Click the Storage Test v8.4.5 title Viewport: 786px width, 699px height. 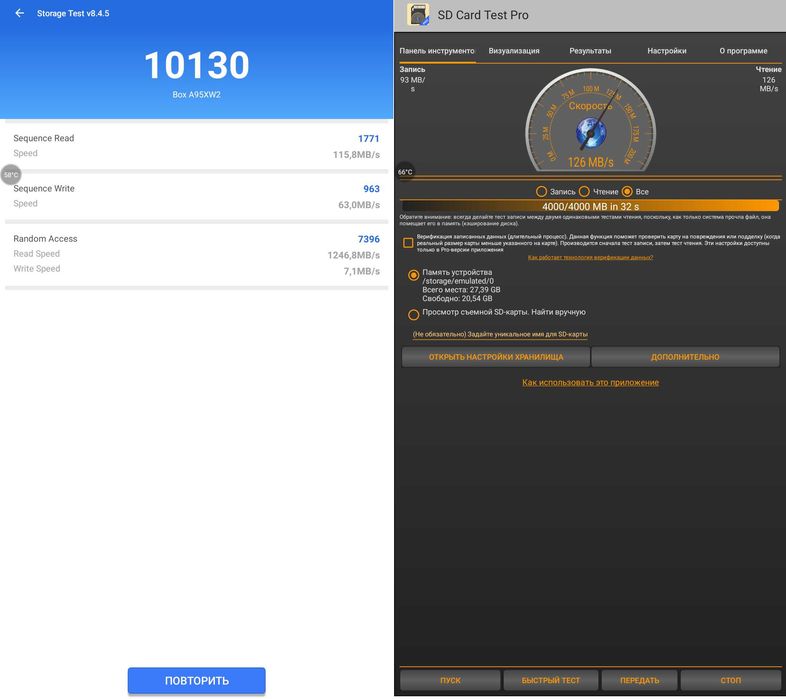click(x=73, y=14)
